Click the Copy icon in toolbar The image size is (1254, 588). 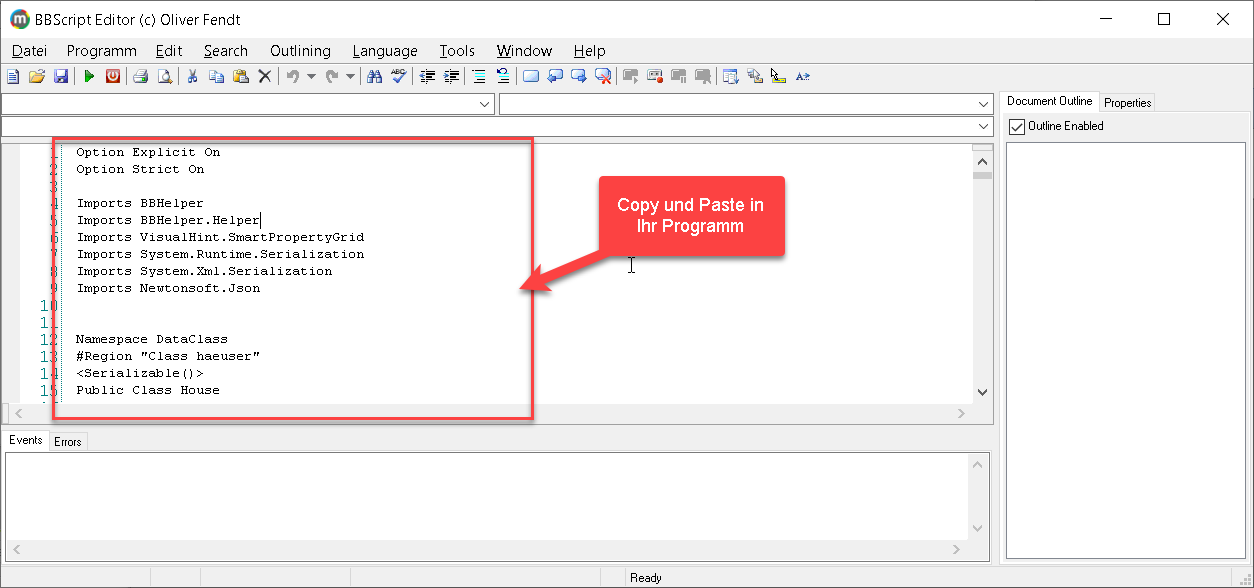click(x=217, y=76)
